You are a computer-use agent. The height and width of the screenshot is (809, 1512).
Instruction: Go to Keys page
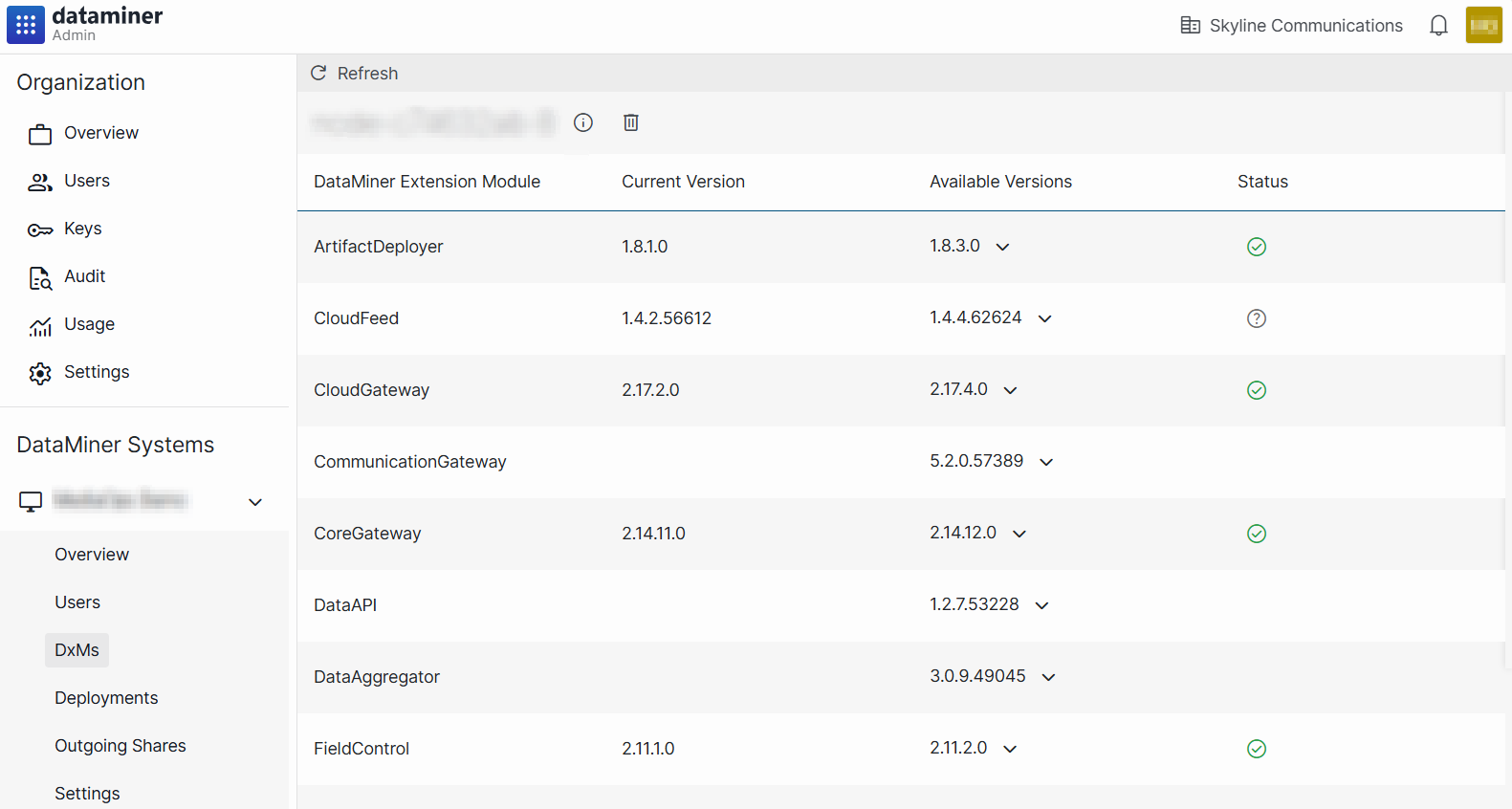point(83,229)
